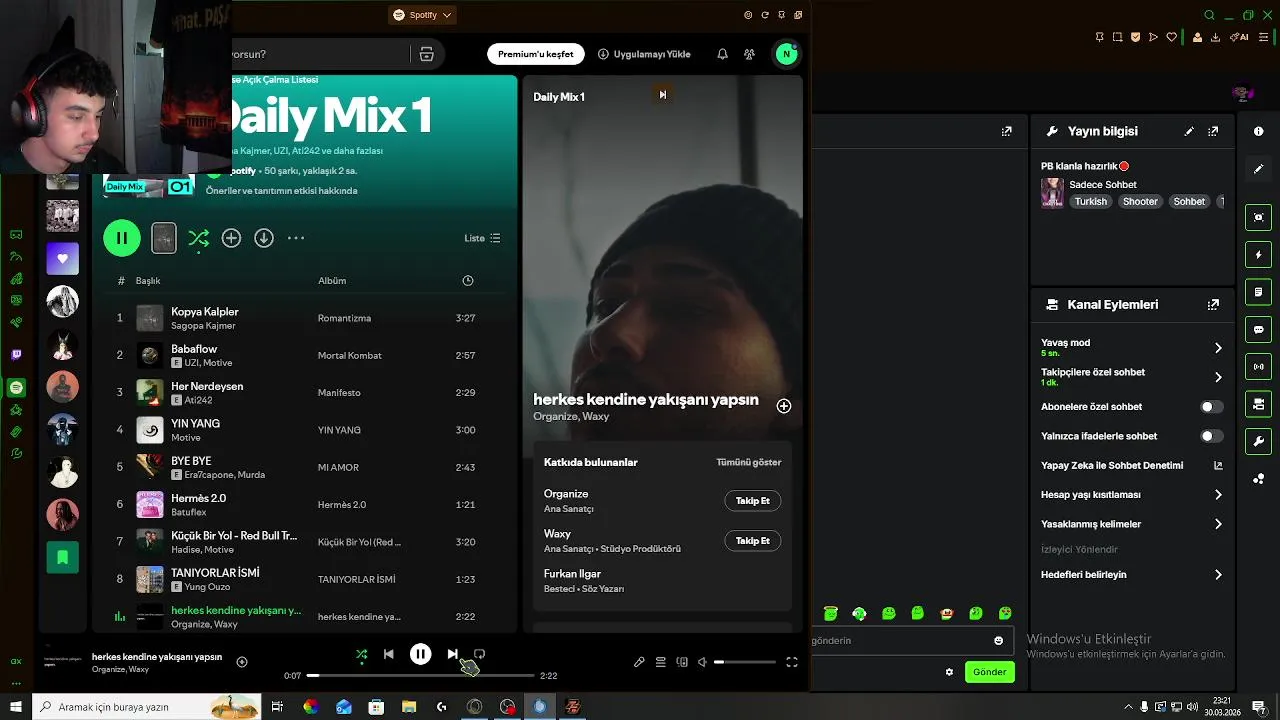Open the friends activity icon
Viewport: 1280px width, 720px height.
pyautogui.click(x=749, y=54)
